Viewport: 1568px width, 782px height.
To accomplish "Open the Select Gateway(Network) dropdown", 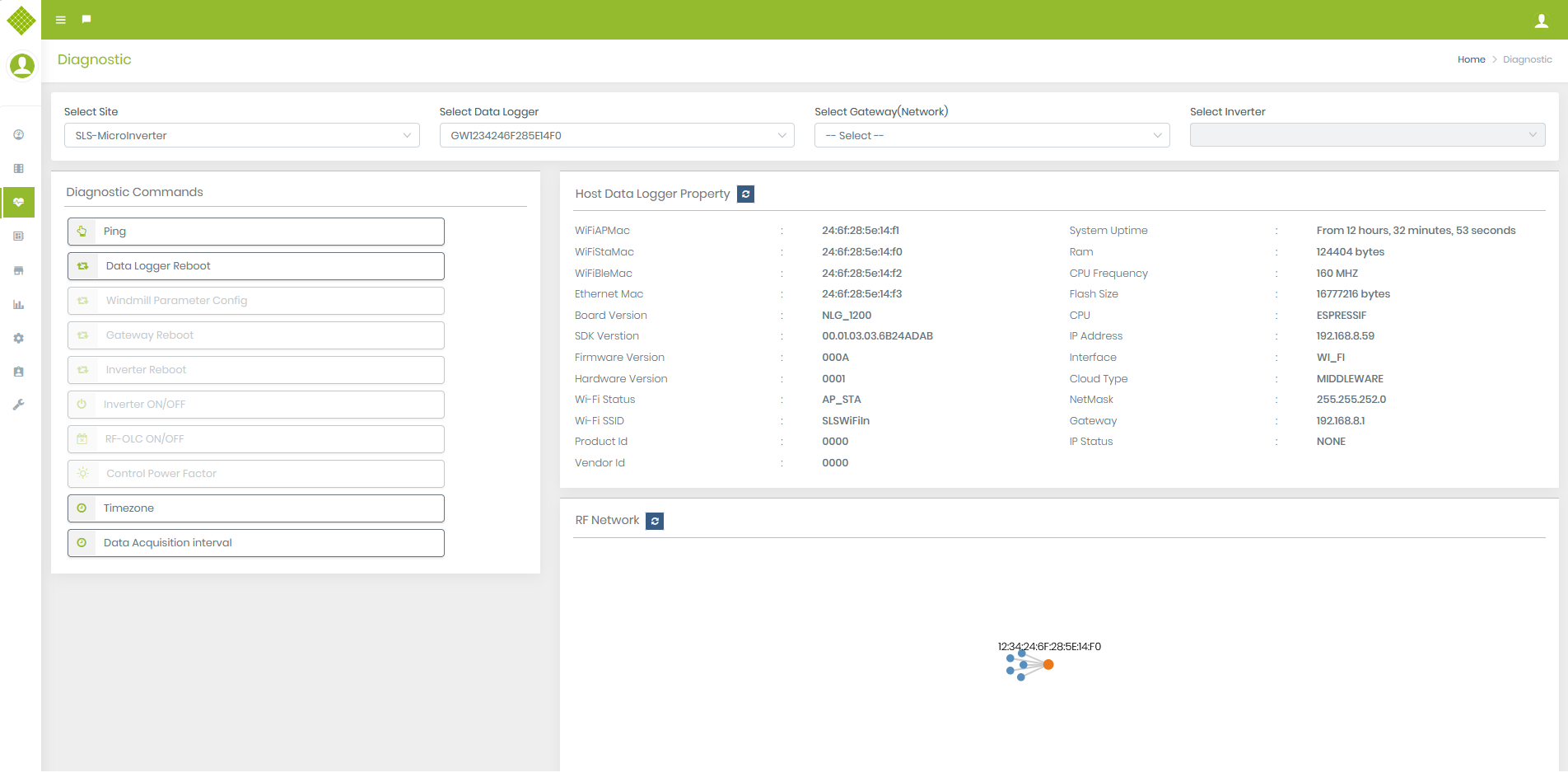I will [992, 134].
